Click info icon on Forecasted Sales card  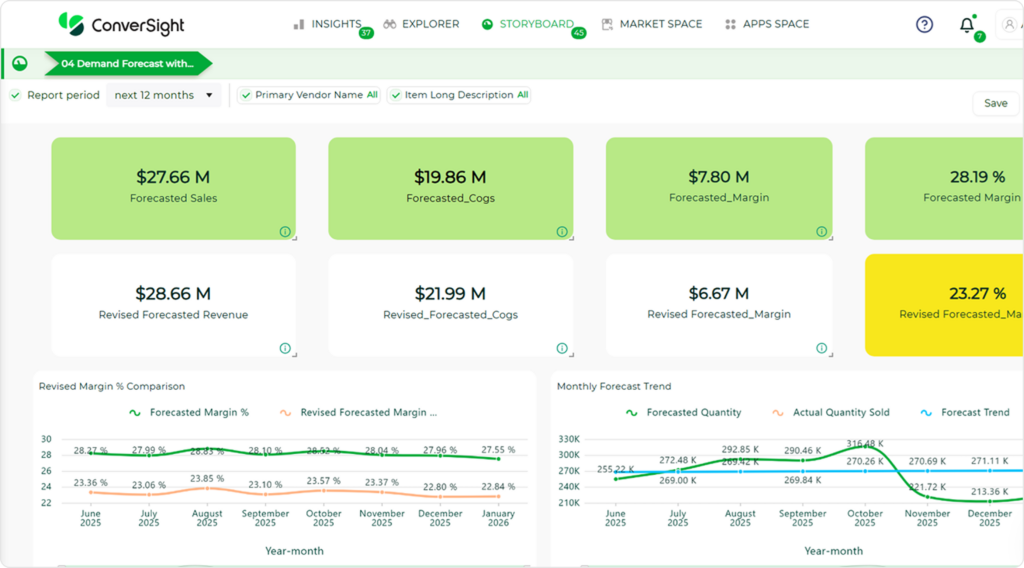(x=285, y=231)
